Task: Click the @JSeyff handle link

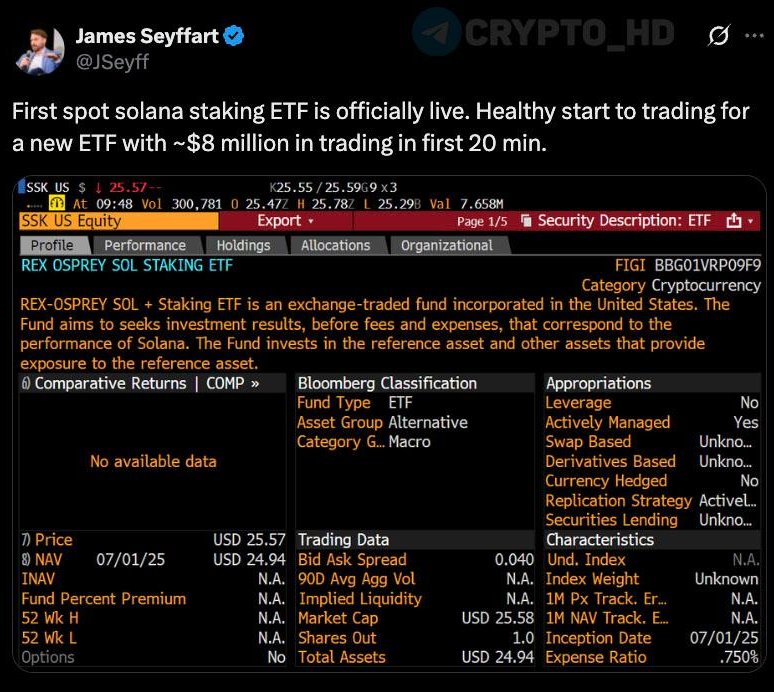Action: (112, 62)
